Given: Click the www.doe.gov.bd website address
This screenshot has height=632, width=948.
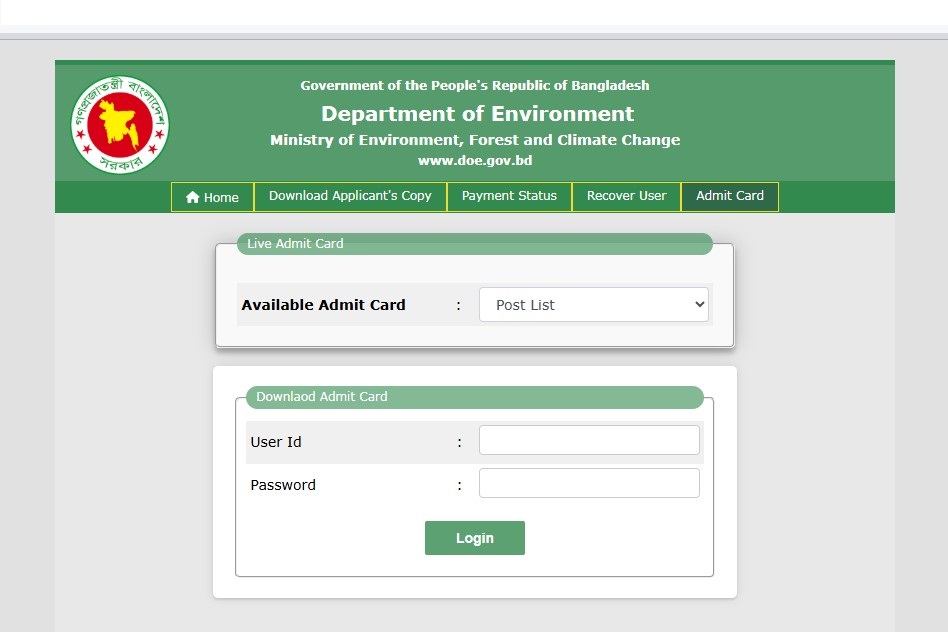Looking at the screenshot, I should tap(474, 160).
